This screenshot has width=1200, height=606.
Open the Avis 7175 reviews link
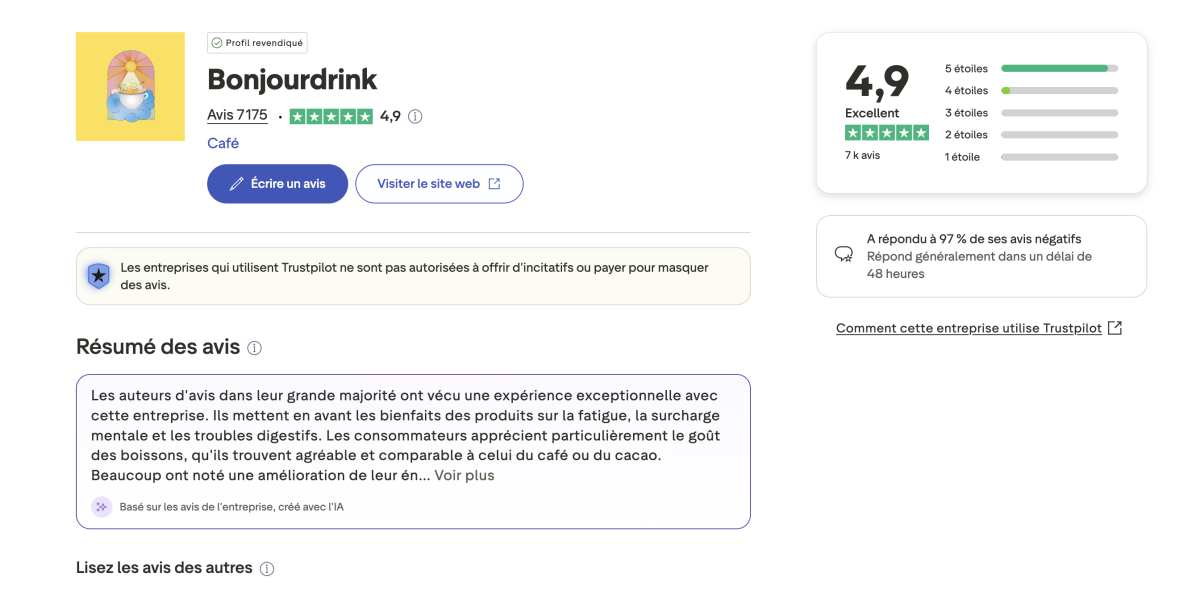[237, 115]
